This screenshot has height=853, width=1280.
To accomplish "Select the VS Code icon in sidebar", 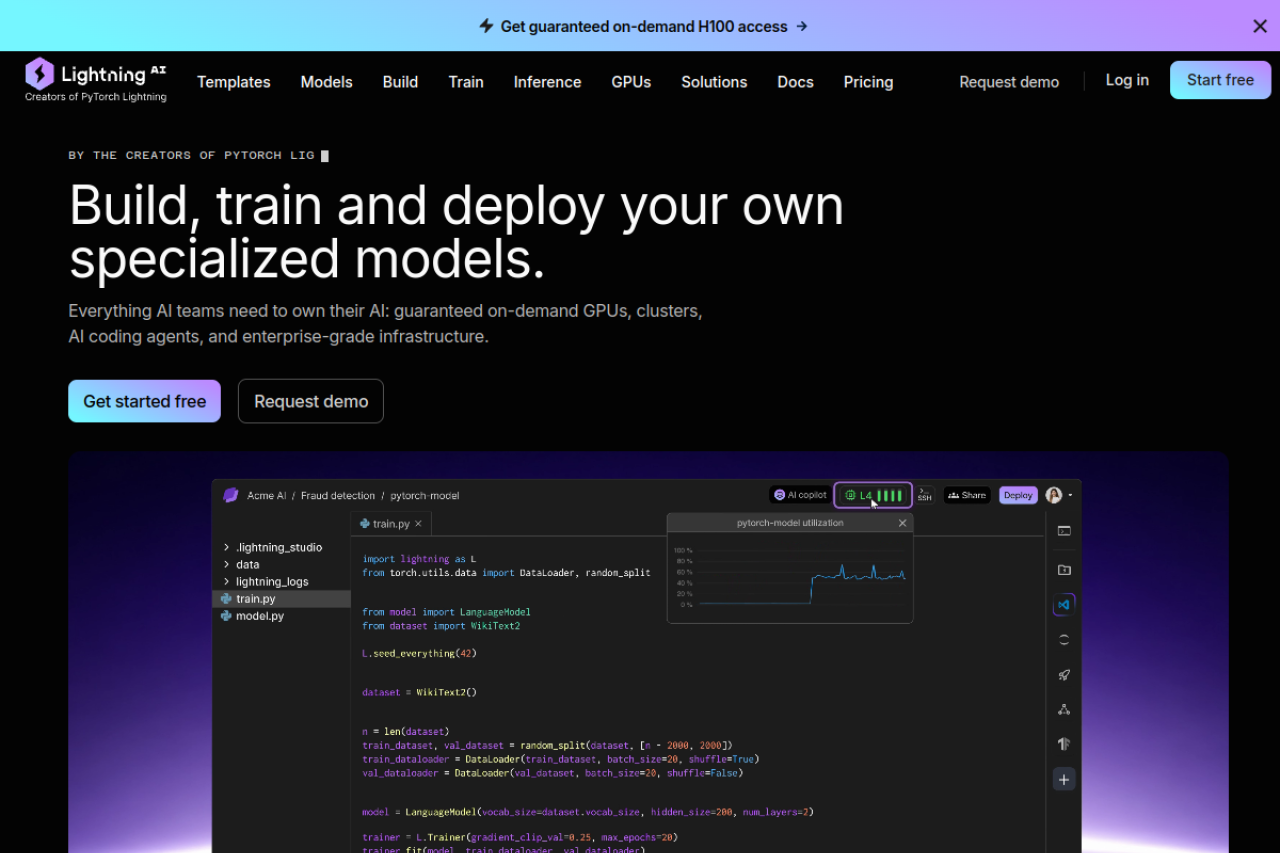I will click(x=1064, y=605).
